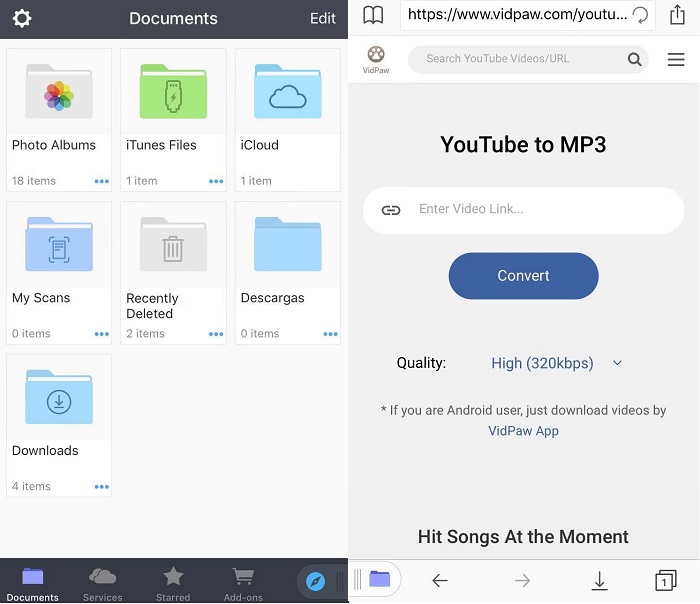
Task: Open more options for Descargas
Action: point(330,334)
